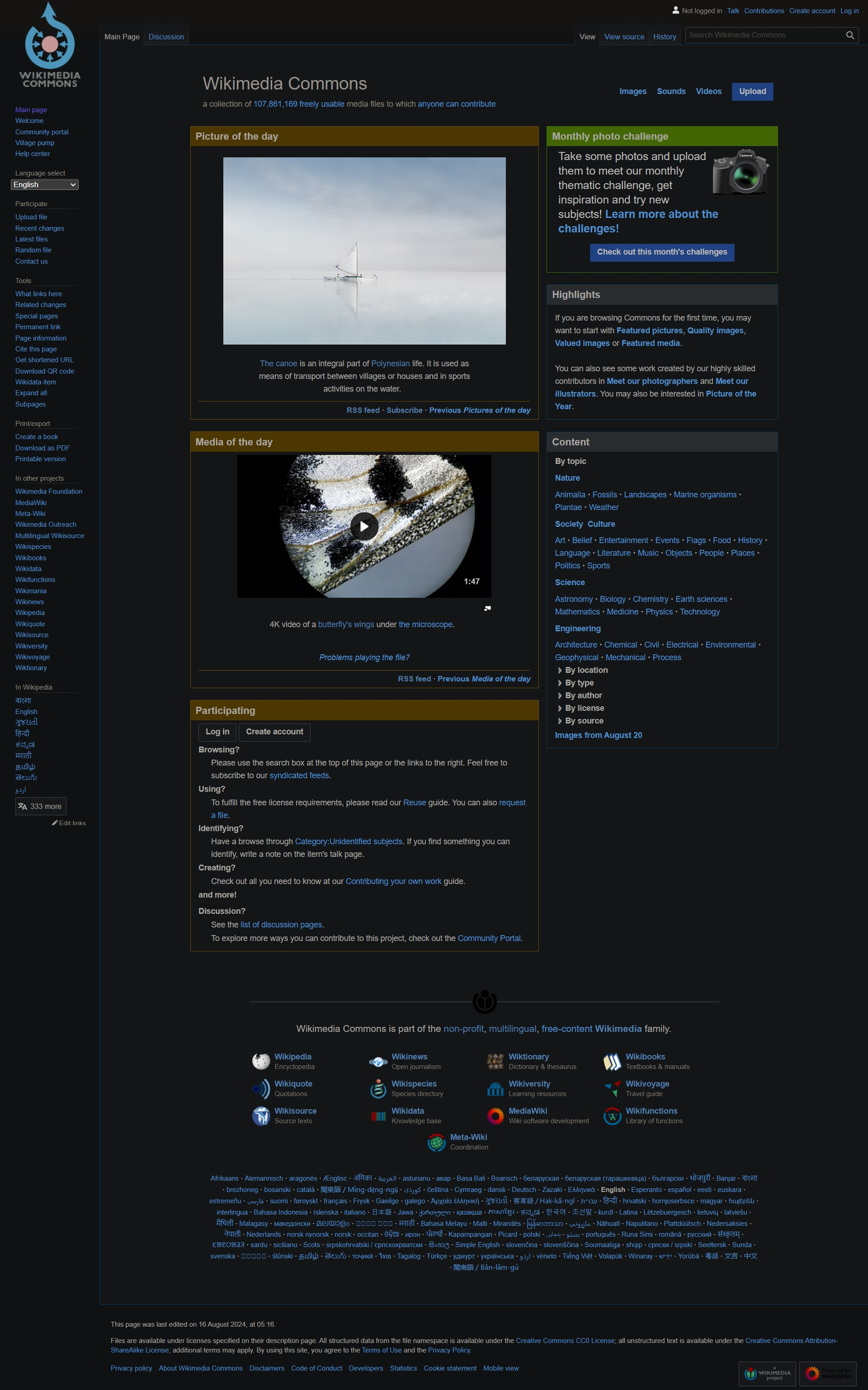Click Expand all in Tools sidebar
Screen dimensions: 868x1390
[31, 392]
